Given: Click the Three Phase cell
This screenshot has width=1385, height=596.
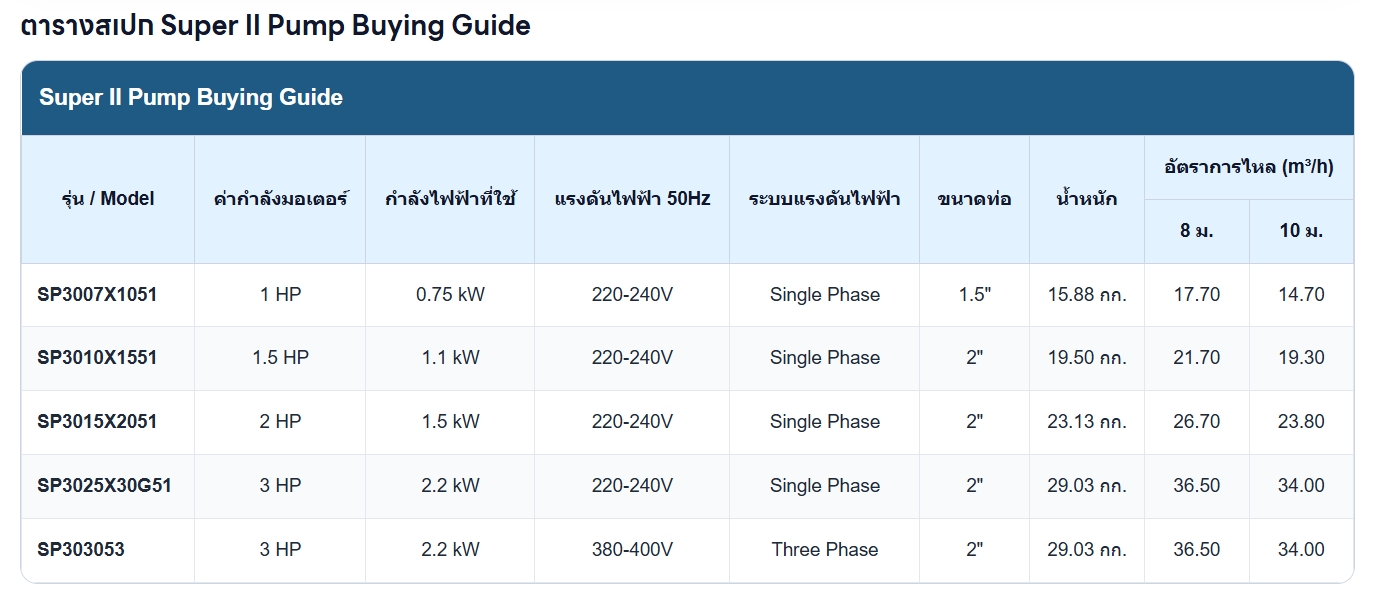Looking at the screenshot, I should click(x=825, y=550).
